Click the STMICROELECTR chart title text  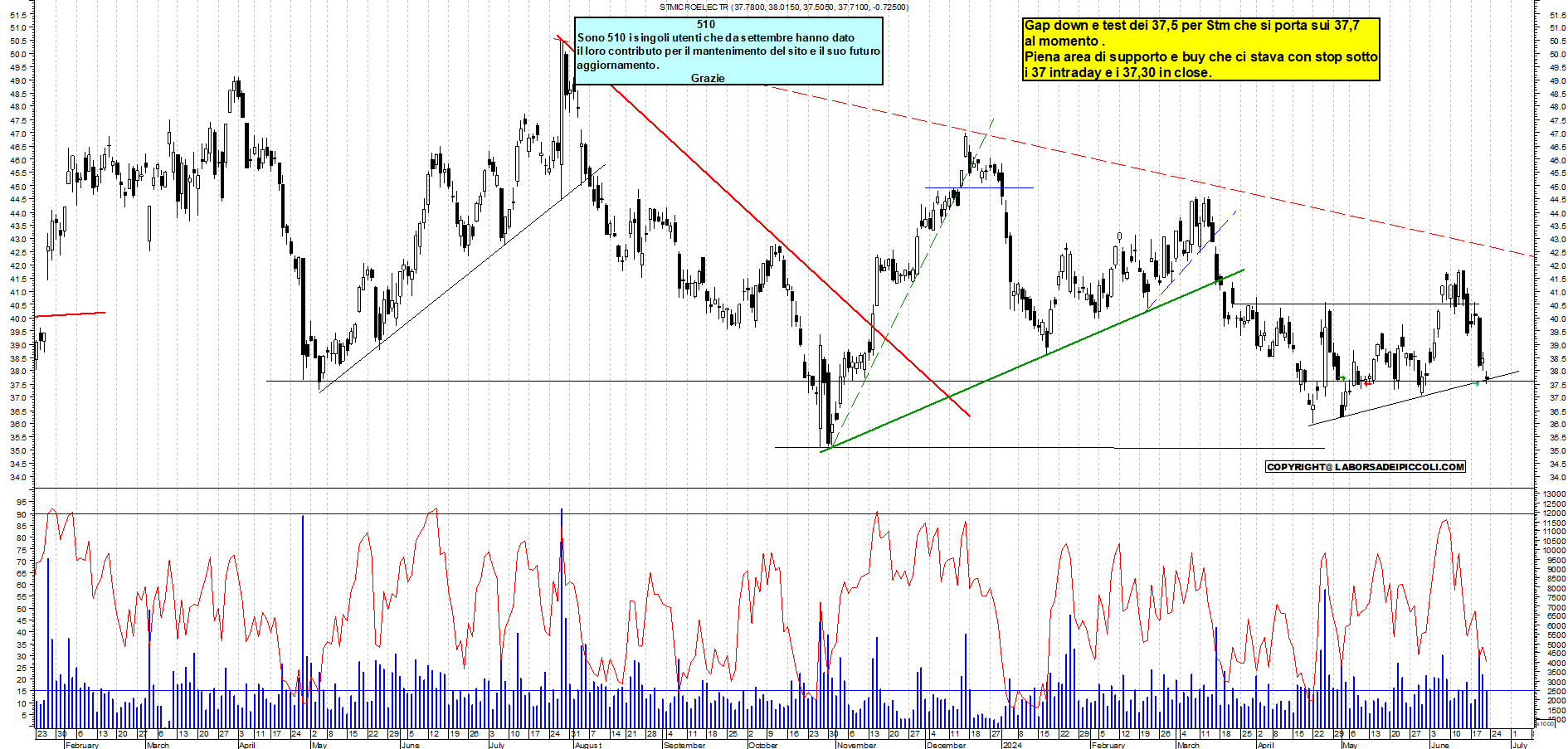[784, 7]
